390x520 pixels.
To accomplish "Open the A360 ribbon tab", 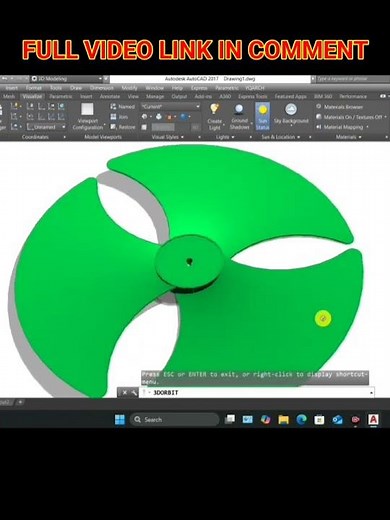I will [x=225, y=97].
